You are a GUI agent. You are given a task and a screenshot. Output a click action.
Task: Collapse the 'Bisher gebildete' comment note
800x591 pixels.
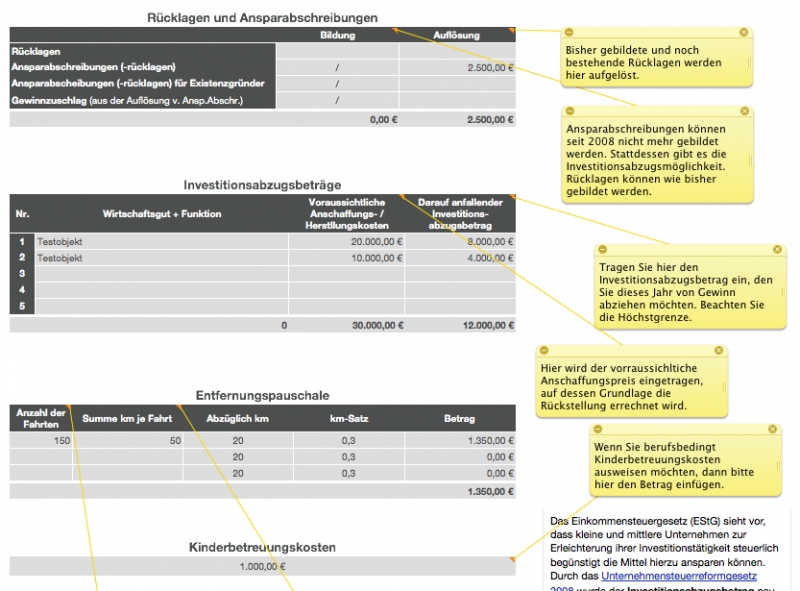568,33
